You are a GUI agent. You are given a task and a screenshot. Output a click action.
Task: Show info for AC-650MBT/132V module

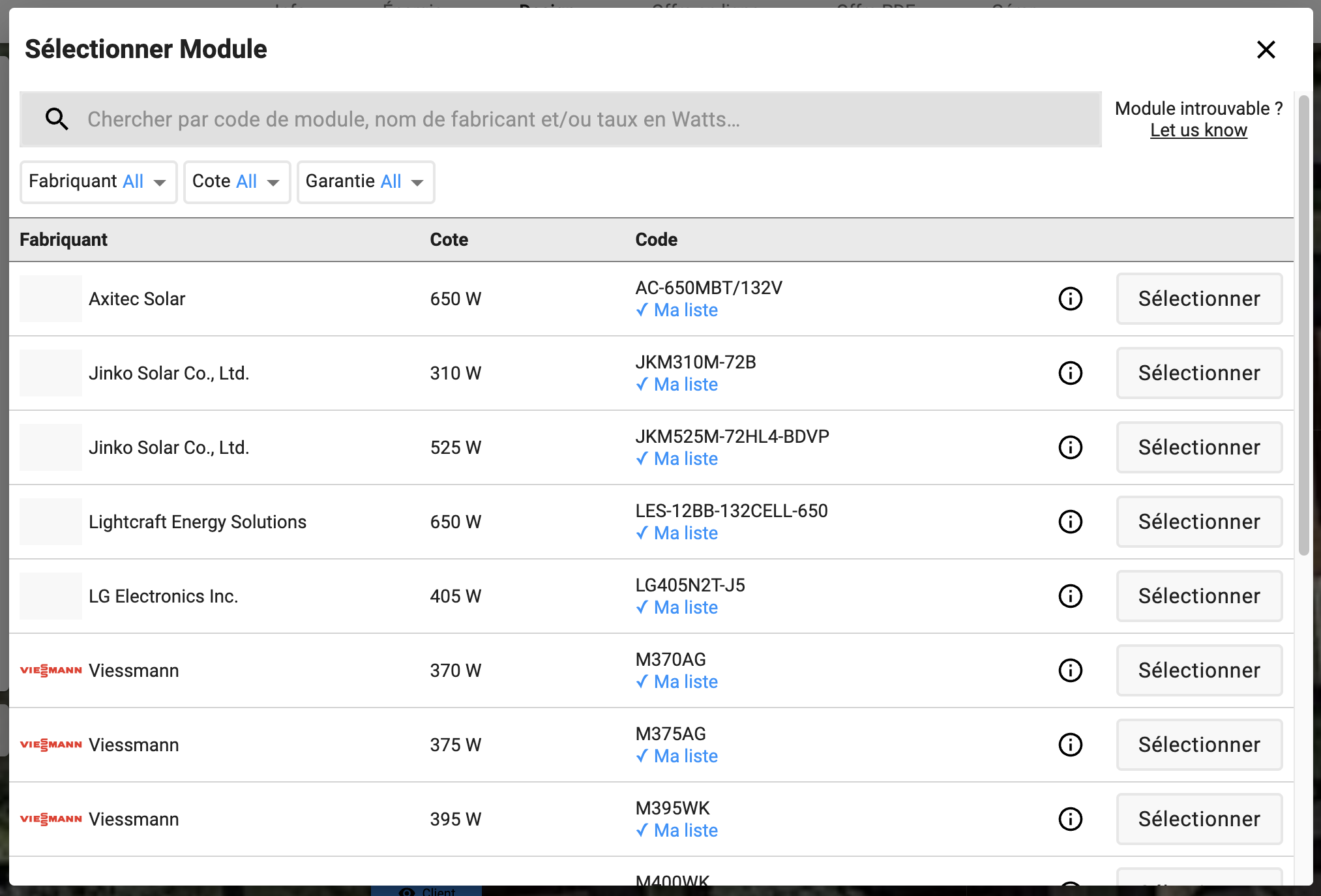tap(1070, 299)
